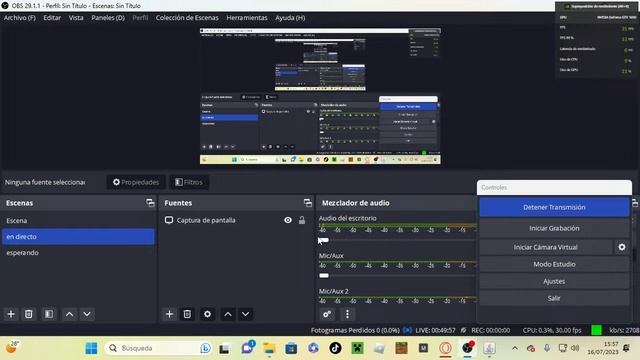640x360 pixels.
Task: Open the Windows Start menu
Action: point(91,348)
